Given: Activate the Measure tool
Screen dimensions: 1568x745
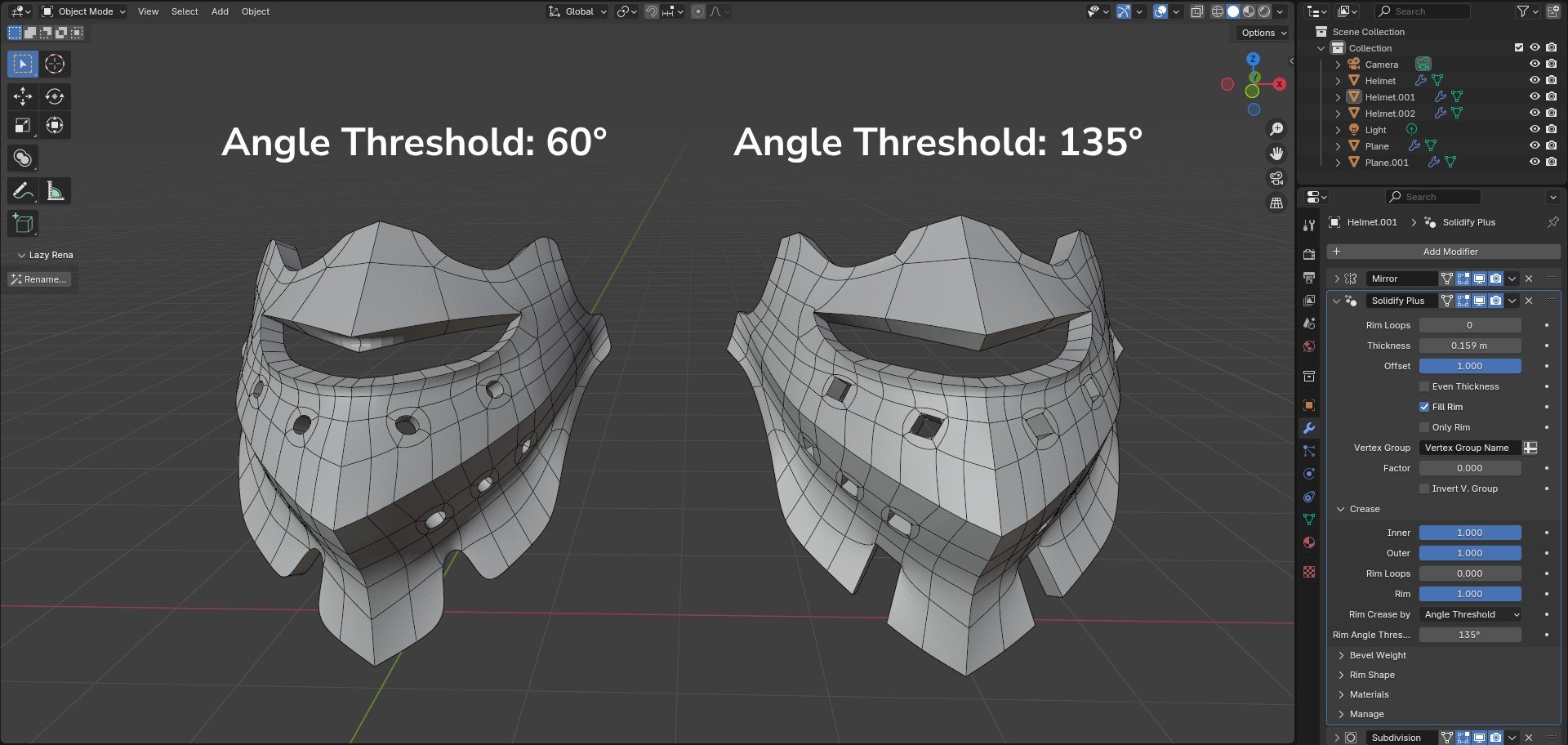Looking at the screenshot, I should tap(55, 191).
